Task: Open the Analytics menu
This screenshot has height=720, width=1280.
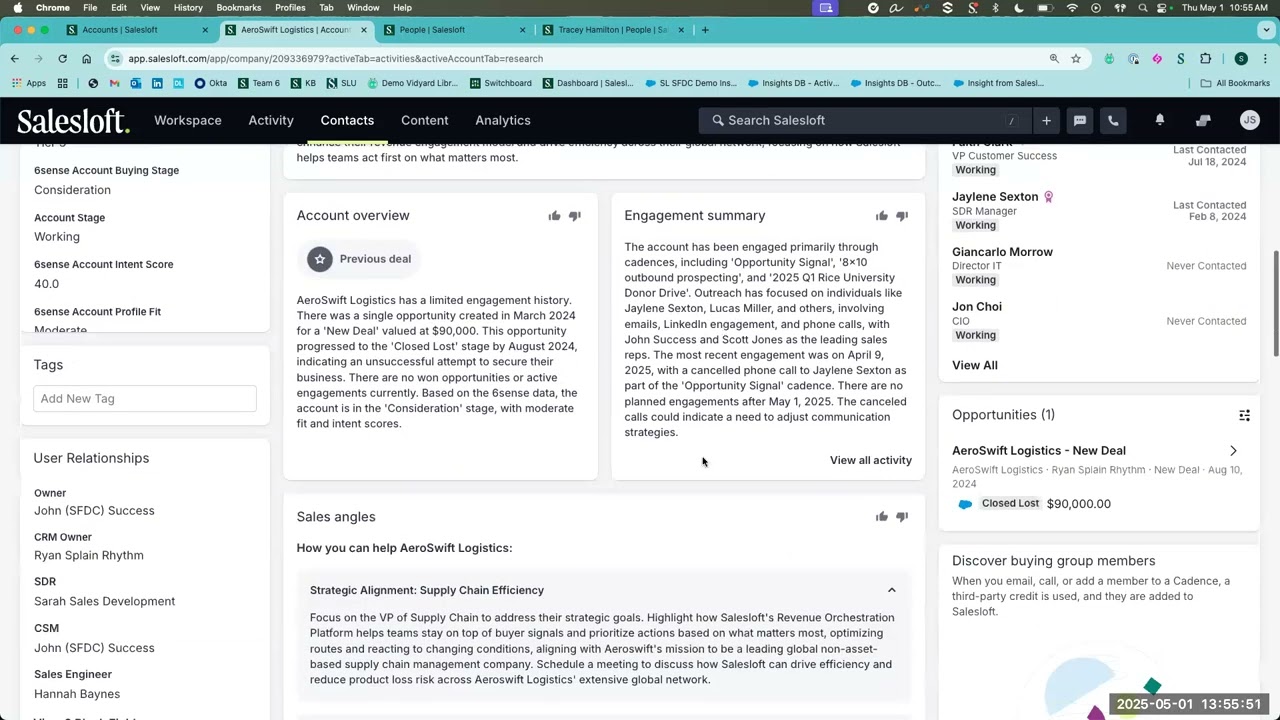Action: coord(503,120)
